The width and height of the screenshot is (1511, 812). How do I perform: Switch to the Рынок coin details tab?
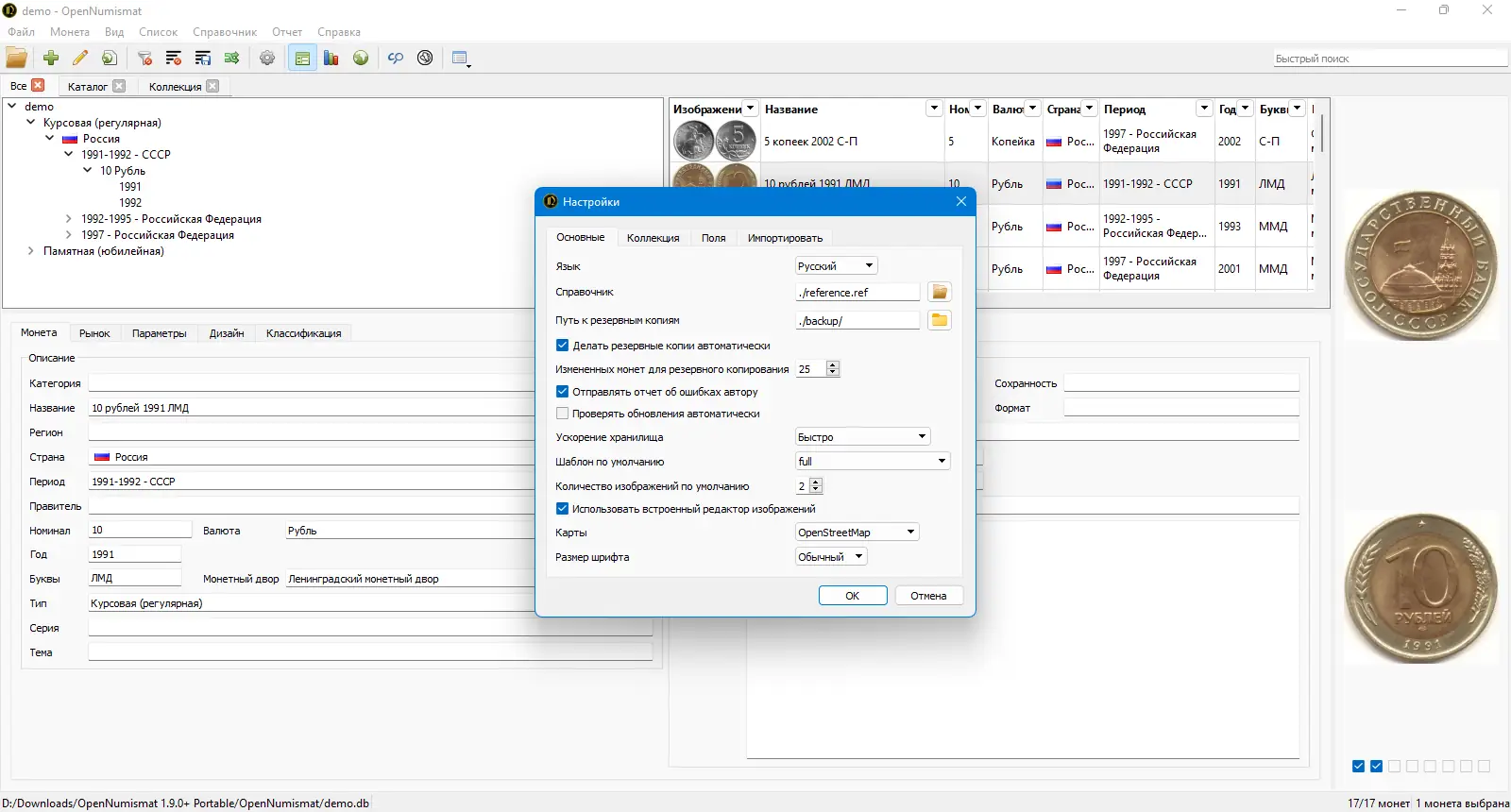pyautogui.click(x=94, y=333)
